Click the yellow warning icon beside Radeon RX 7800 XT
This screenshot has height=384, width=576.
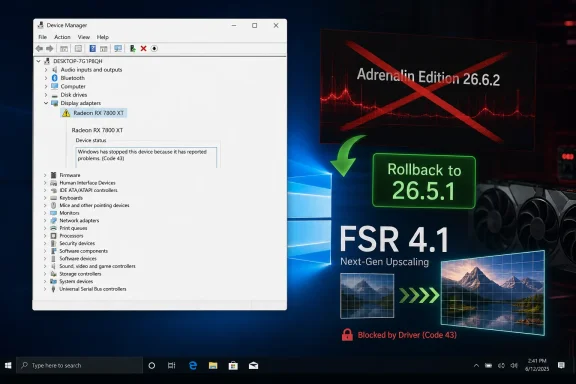coord(66,113)
